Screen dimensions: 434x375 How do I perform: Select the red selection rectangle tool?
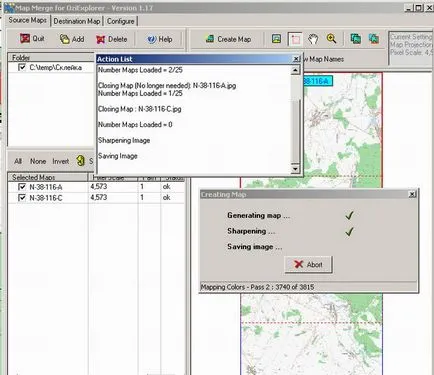(295, 39)
